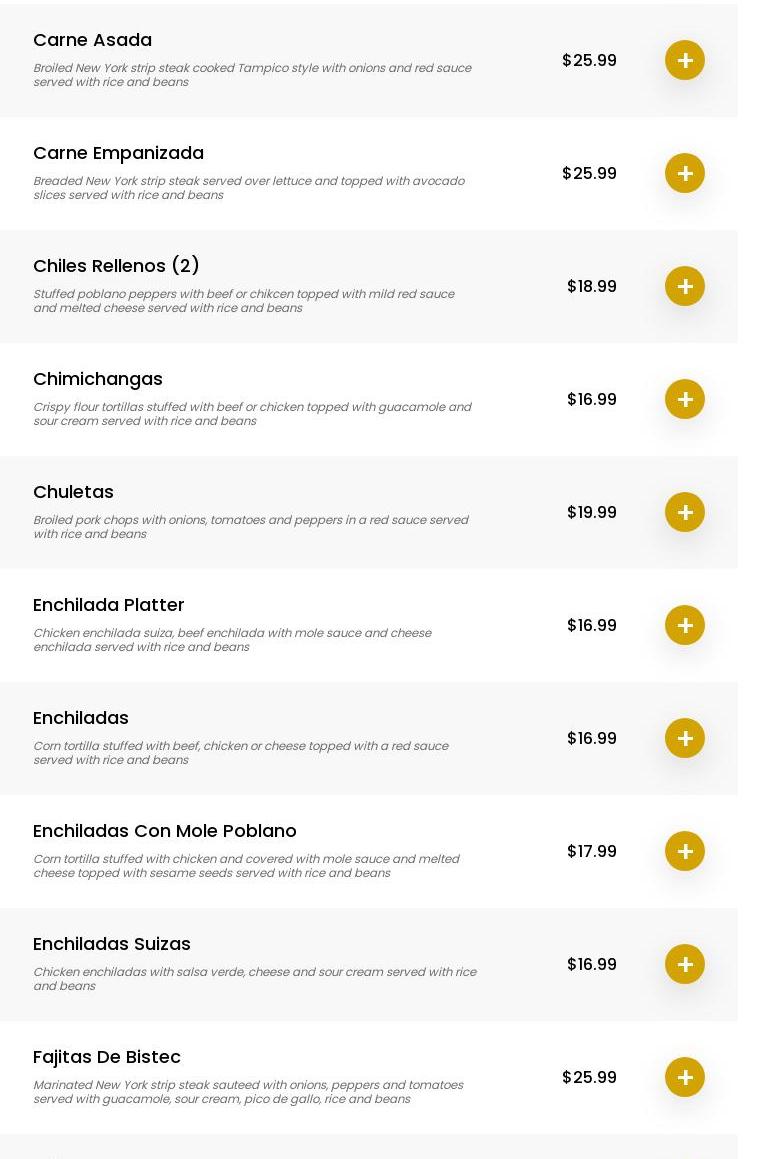Add Enchilada Platter to the order
770x1159 pixels.
tap(685, 625)
